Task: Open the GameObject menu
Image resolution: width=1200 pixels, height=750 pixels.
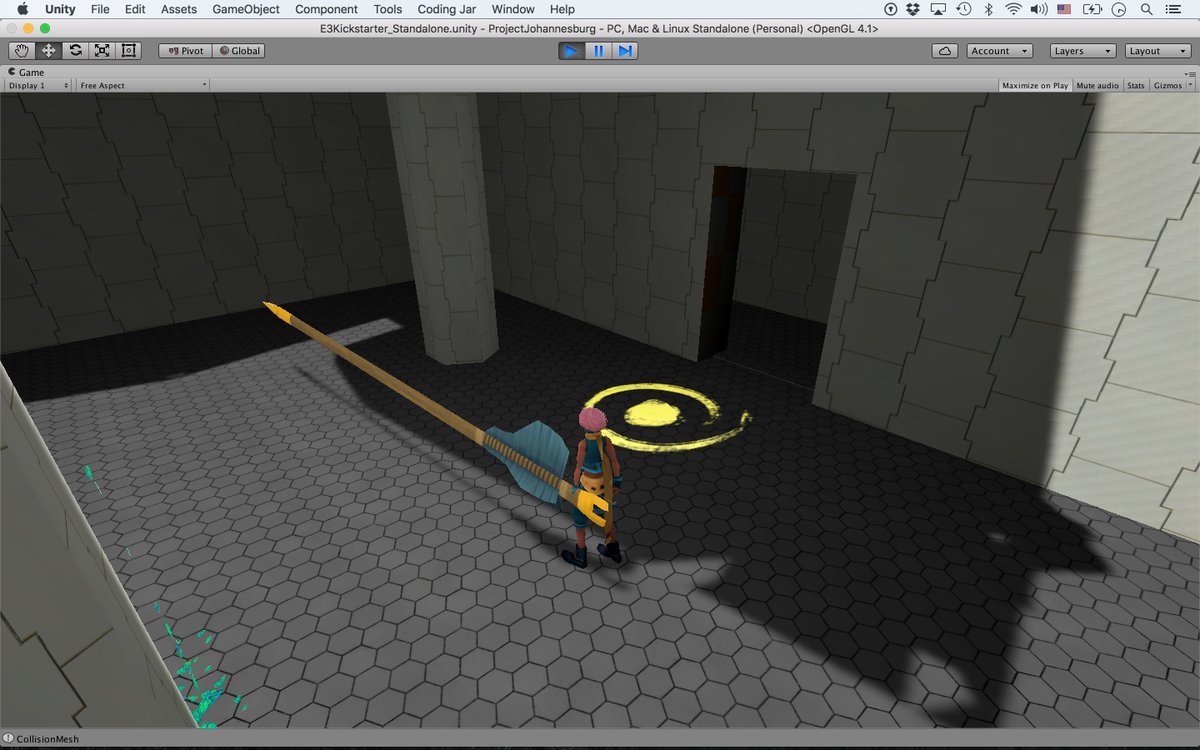Action: [x=245, y=9]
